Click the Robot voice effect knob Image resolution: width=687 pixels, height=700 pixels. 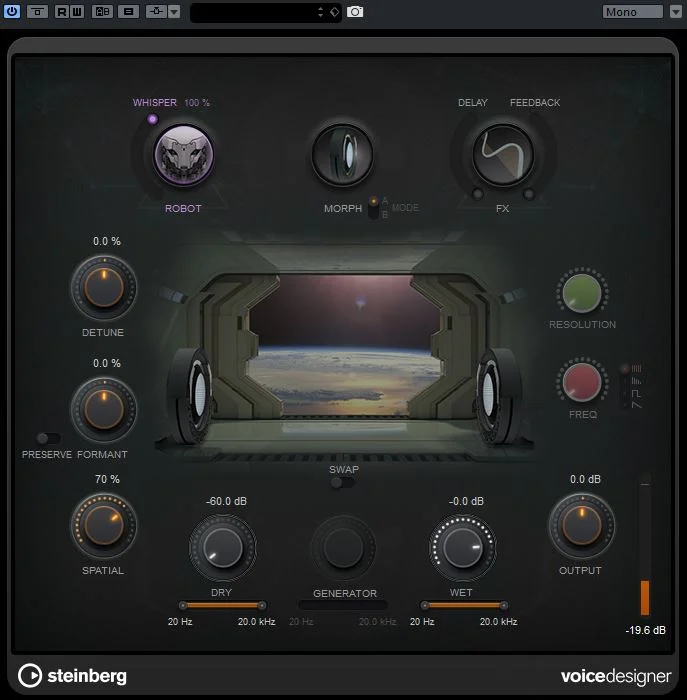point(183,154)
